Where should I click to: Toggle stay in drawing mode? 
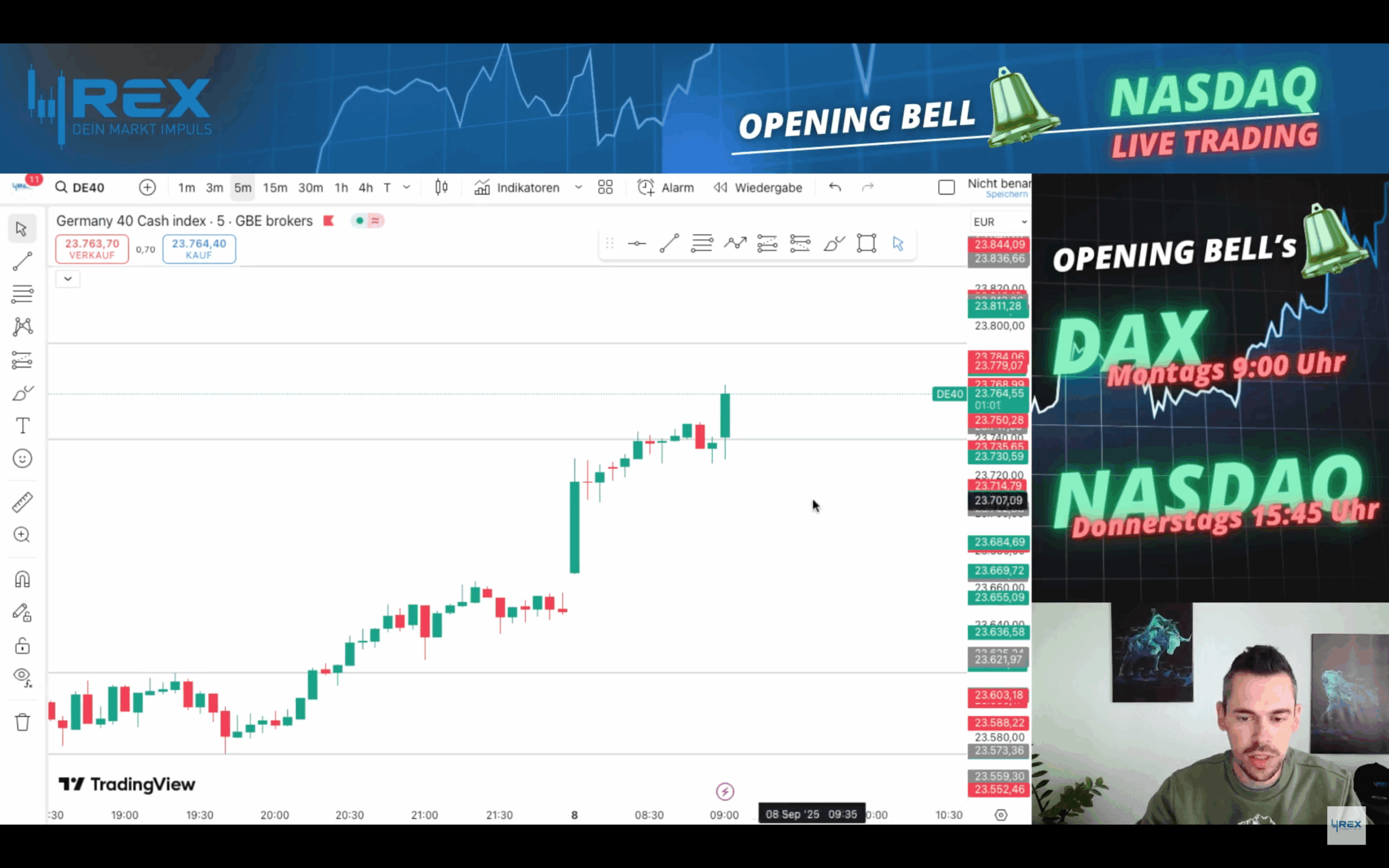22,612
